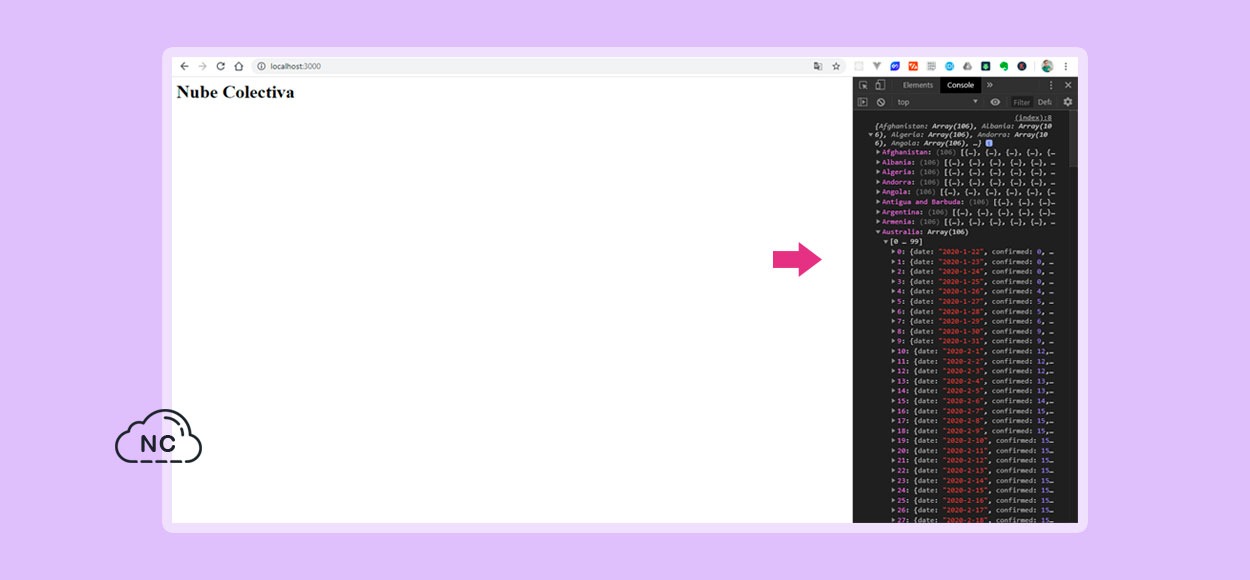The width and height of the screenshot is (1250, 580).
Task: Expand entry 19 dated 2020-2-10
Action: [x=894, y=441]
